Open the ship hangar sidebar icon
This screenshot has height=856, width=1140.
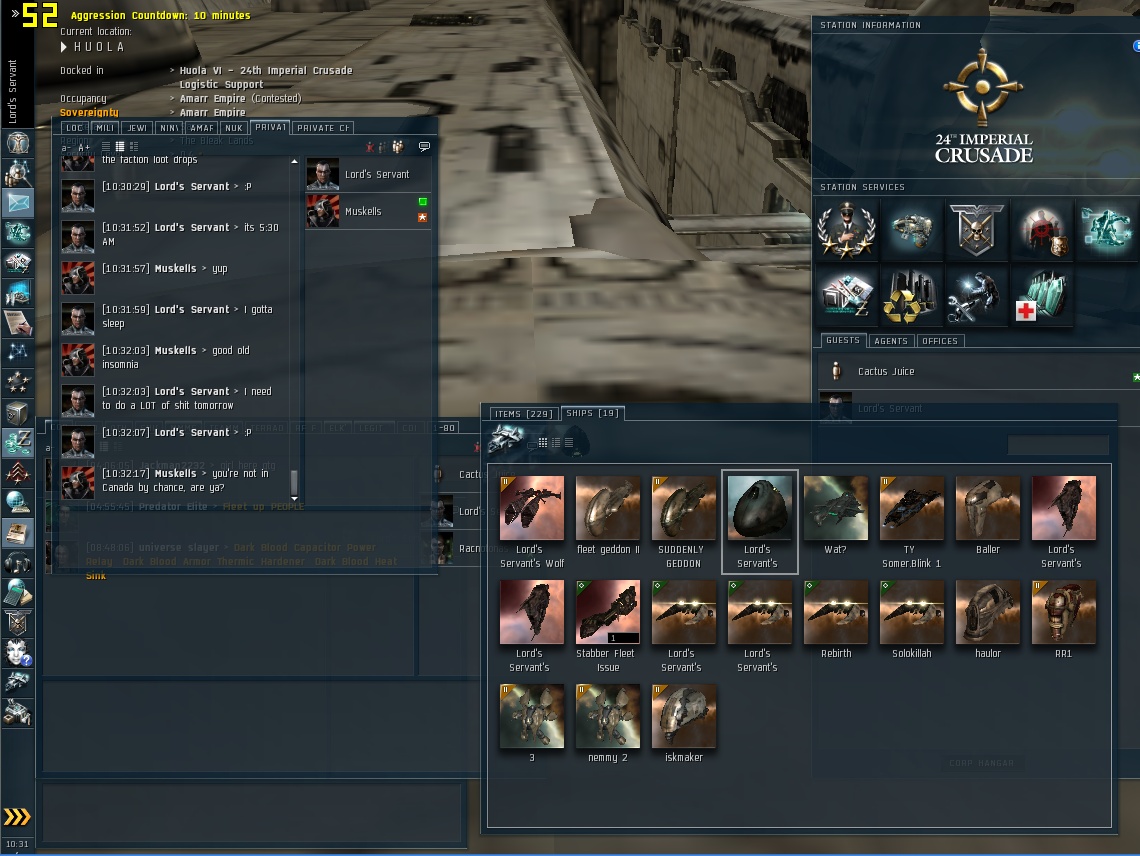click(17, 682)
